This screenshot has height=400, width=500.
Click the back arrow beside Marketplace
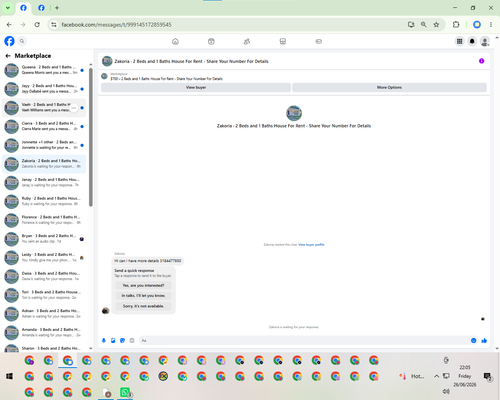(x=8, y=56)
